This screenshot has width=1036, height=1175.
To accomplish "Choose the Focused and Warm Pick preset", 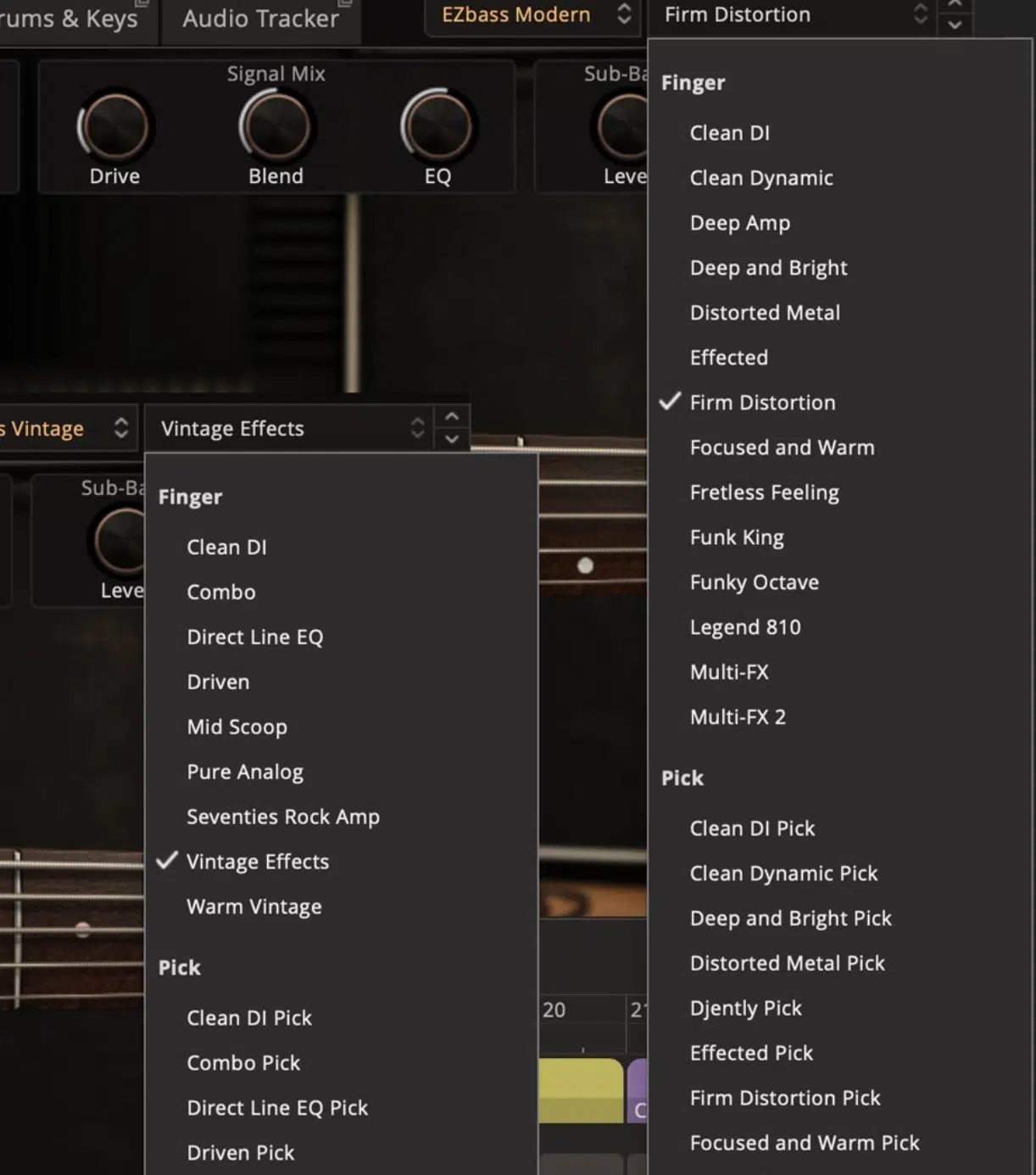I will coord(840,1143).
